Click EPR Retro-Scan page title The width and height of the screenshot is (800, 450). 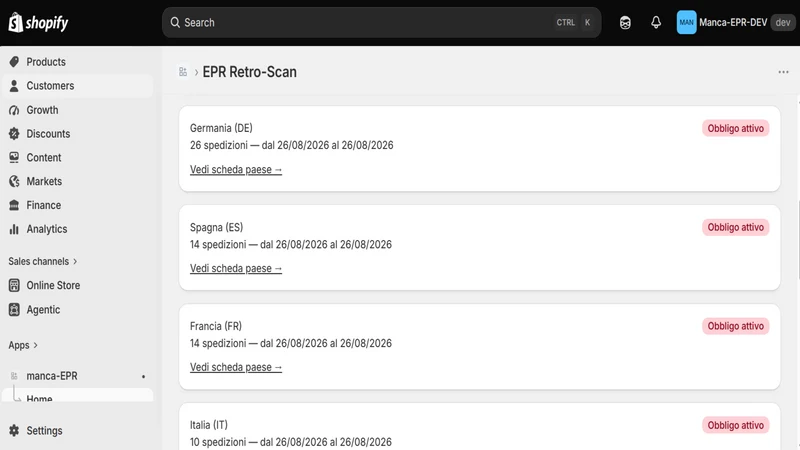pyautogui.click(x=249, y=72)
